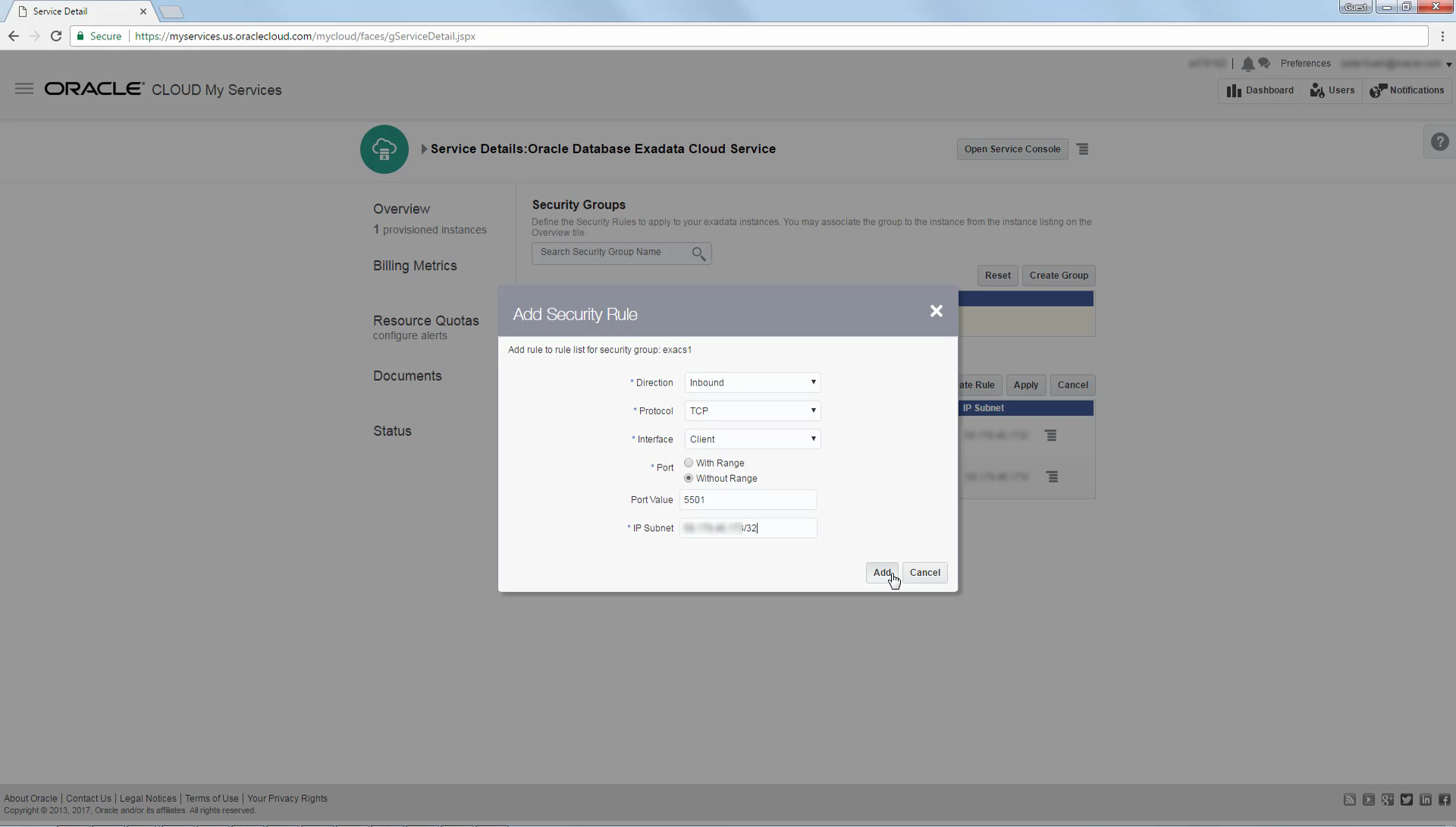1456x827 pixels.
Task: Open the Interface dropdown
Action: tap(752, 439)
